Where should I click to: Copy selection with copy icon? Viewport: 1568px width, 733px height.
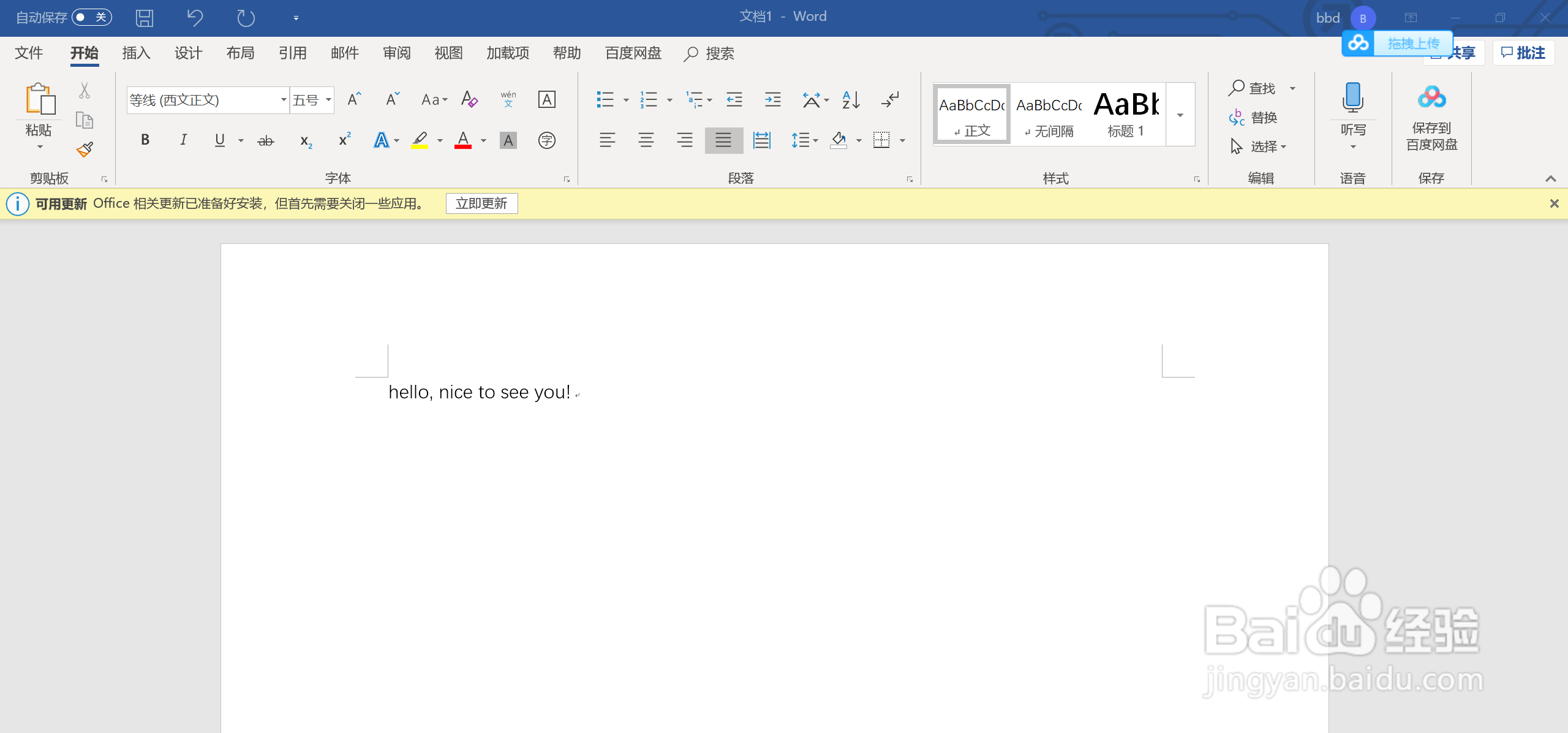(85, 120)
